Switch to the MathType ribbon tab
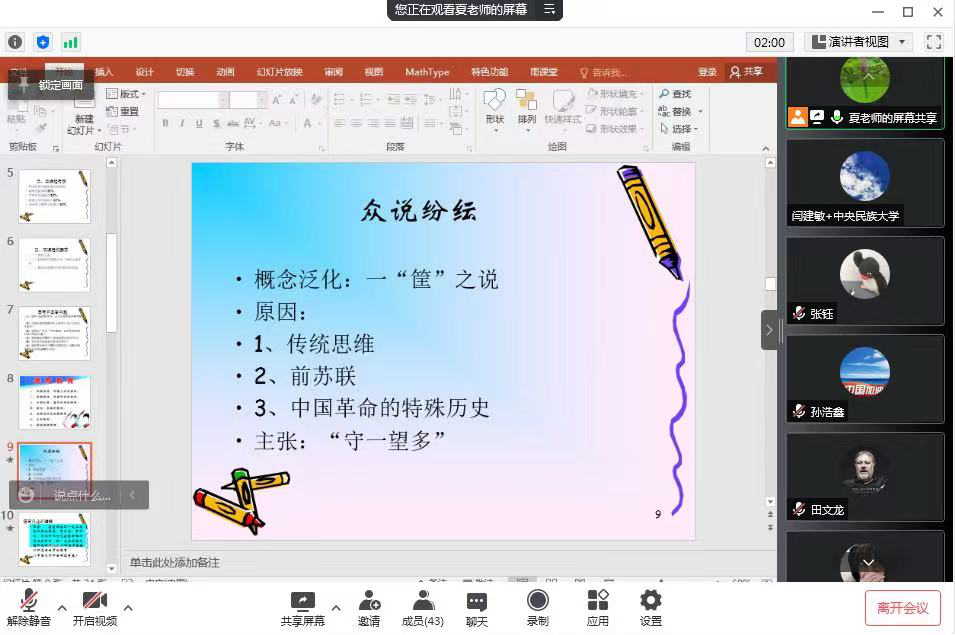Viewport: 955px width, 635px height. 427,72
